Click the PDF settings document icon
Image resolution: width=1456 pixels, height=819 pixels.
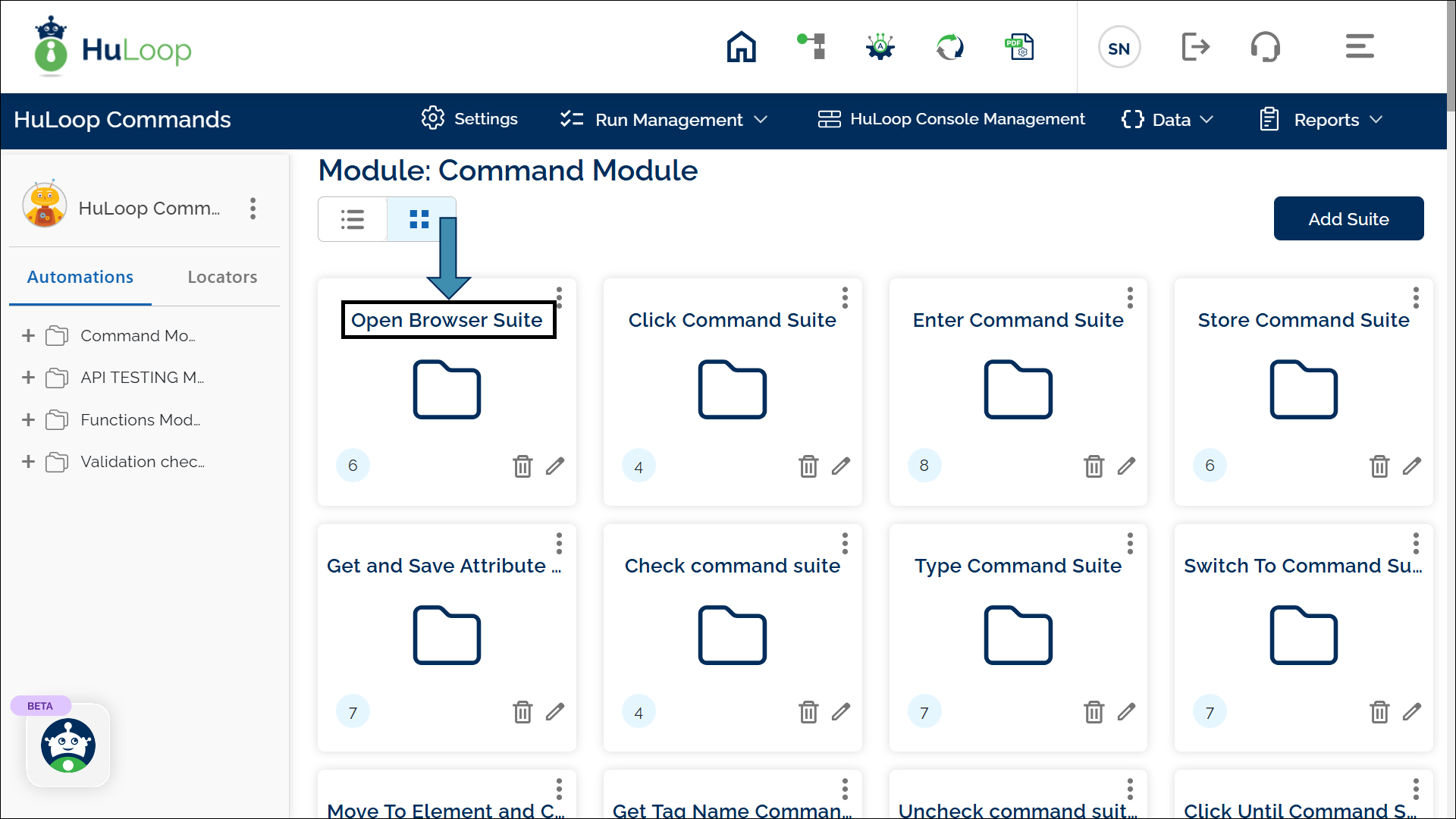1019,47
